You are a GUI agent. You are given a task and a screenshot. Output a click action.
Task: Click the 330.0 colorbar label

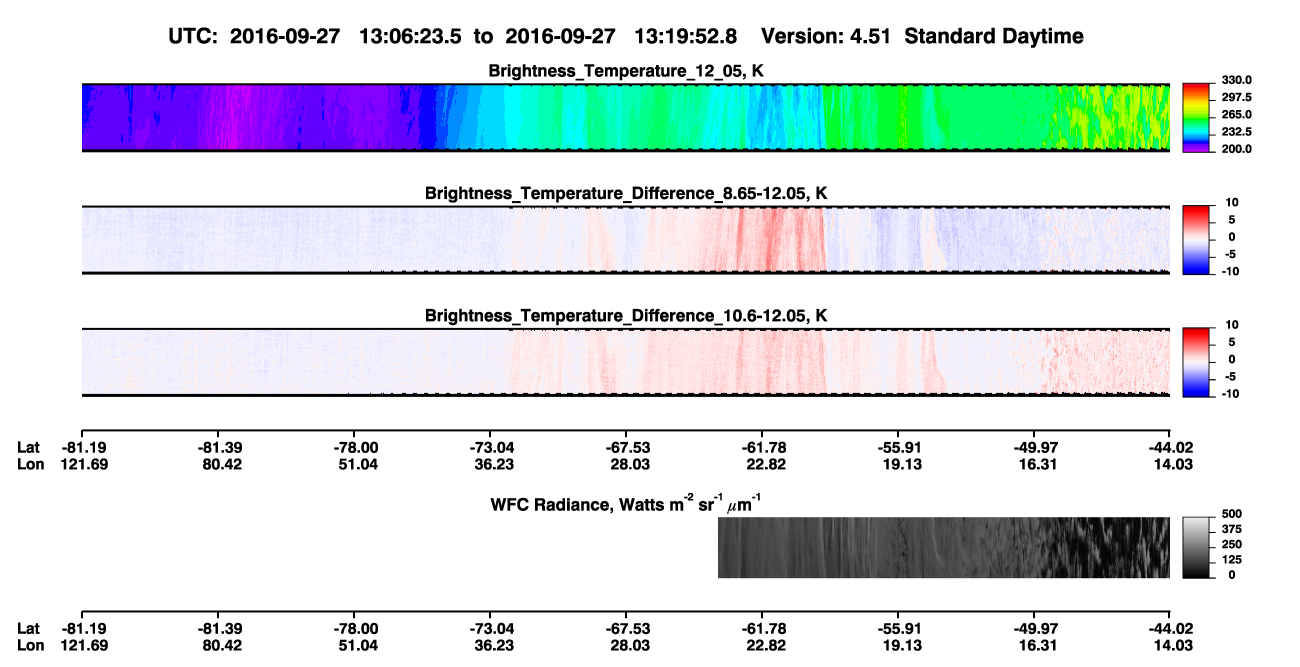pyautogui.click(x=1236, y=80)
